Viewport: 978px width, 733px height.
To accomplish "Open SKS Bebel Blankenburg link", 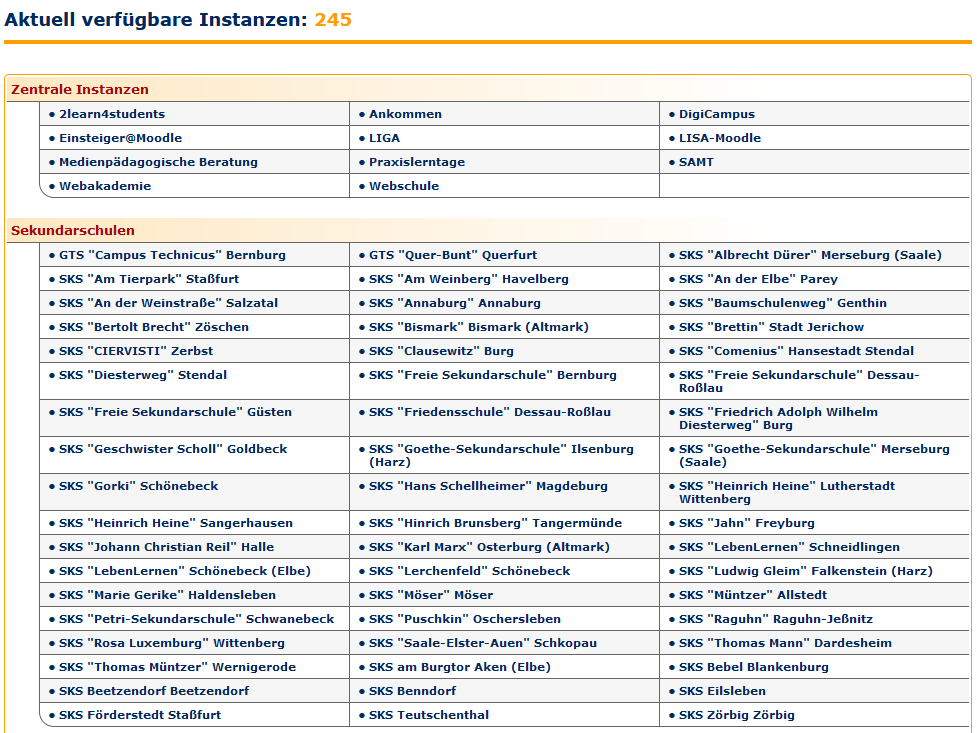I will [x=753, y=667].
